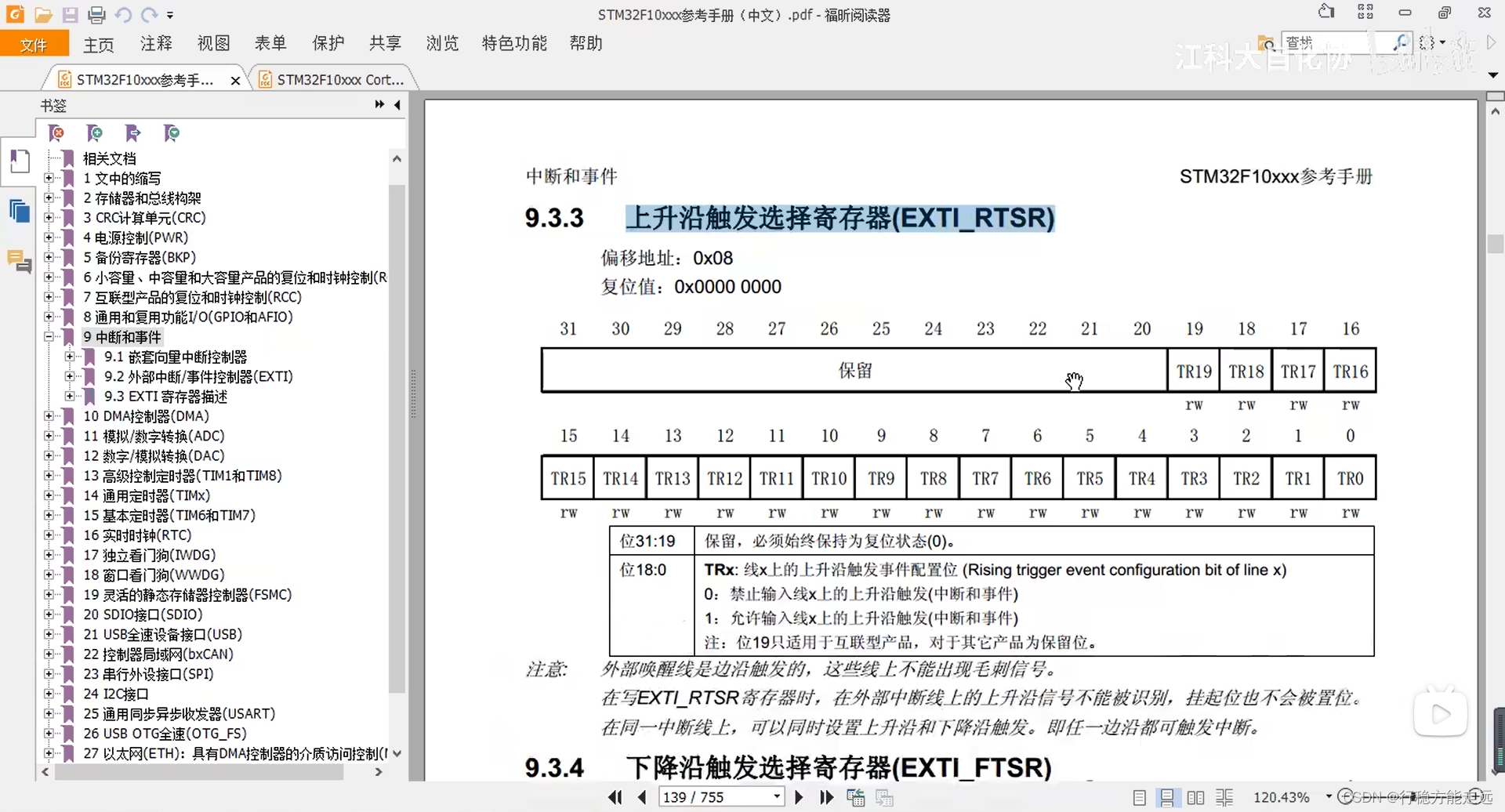Screen dimensions: 1505x812
Task: Go to the previous page arrow
Action: [643, 797]
